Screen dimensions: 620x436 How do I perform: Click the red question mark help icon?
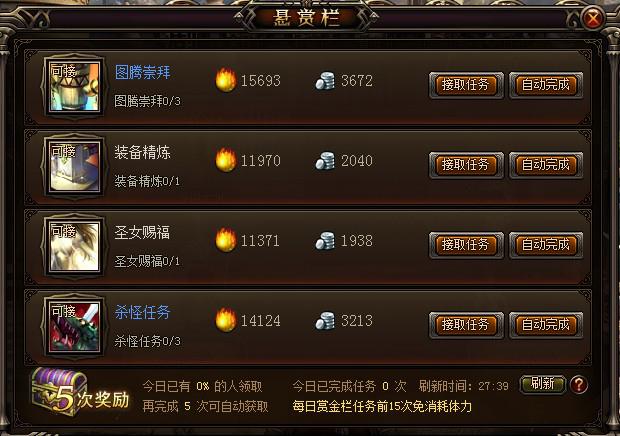(578, 385)
